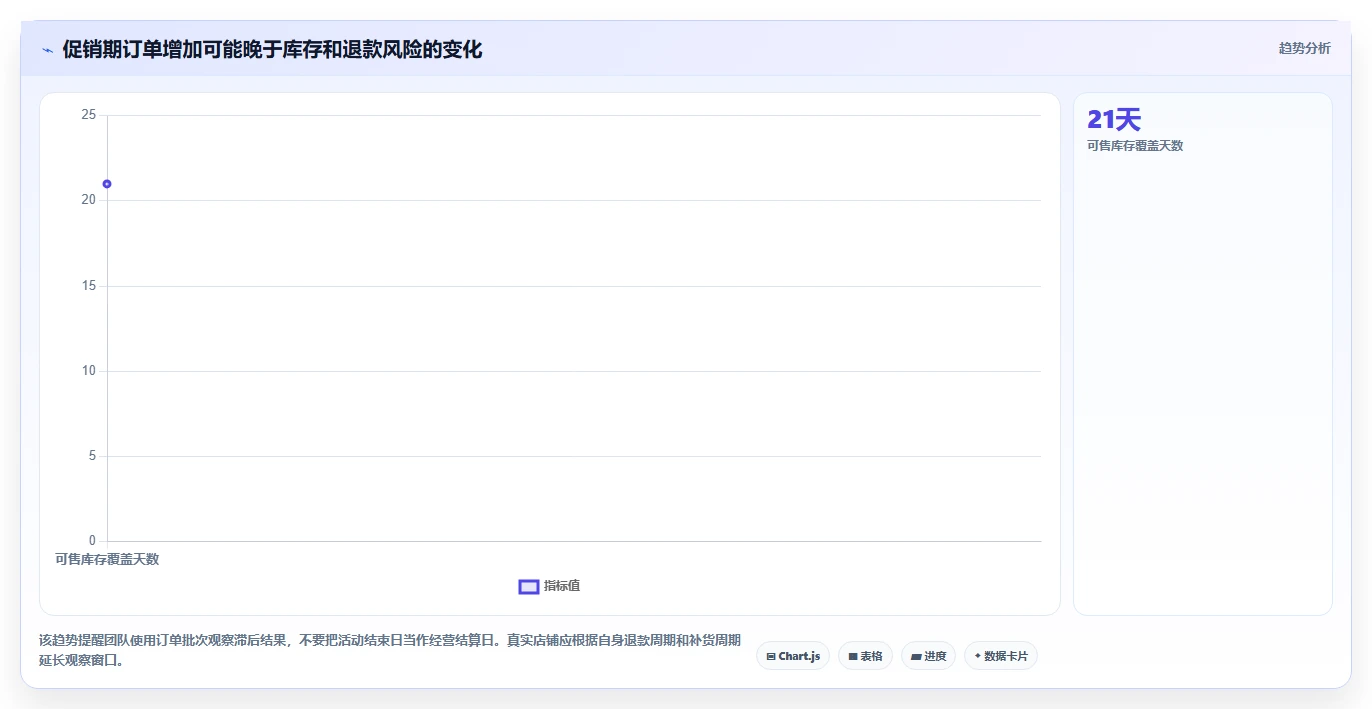Click the data point at 21
The height and width of the screenshot is (709, 1372).
click(107, 184)
